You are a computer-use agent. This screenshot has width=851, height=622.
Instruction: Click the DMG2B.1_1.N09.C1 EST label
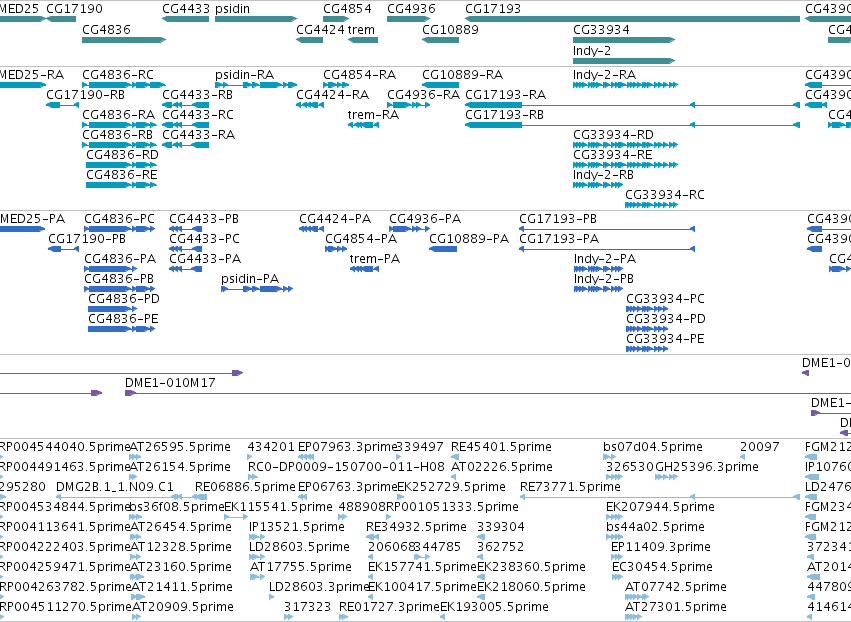(115, 487)
